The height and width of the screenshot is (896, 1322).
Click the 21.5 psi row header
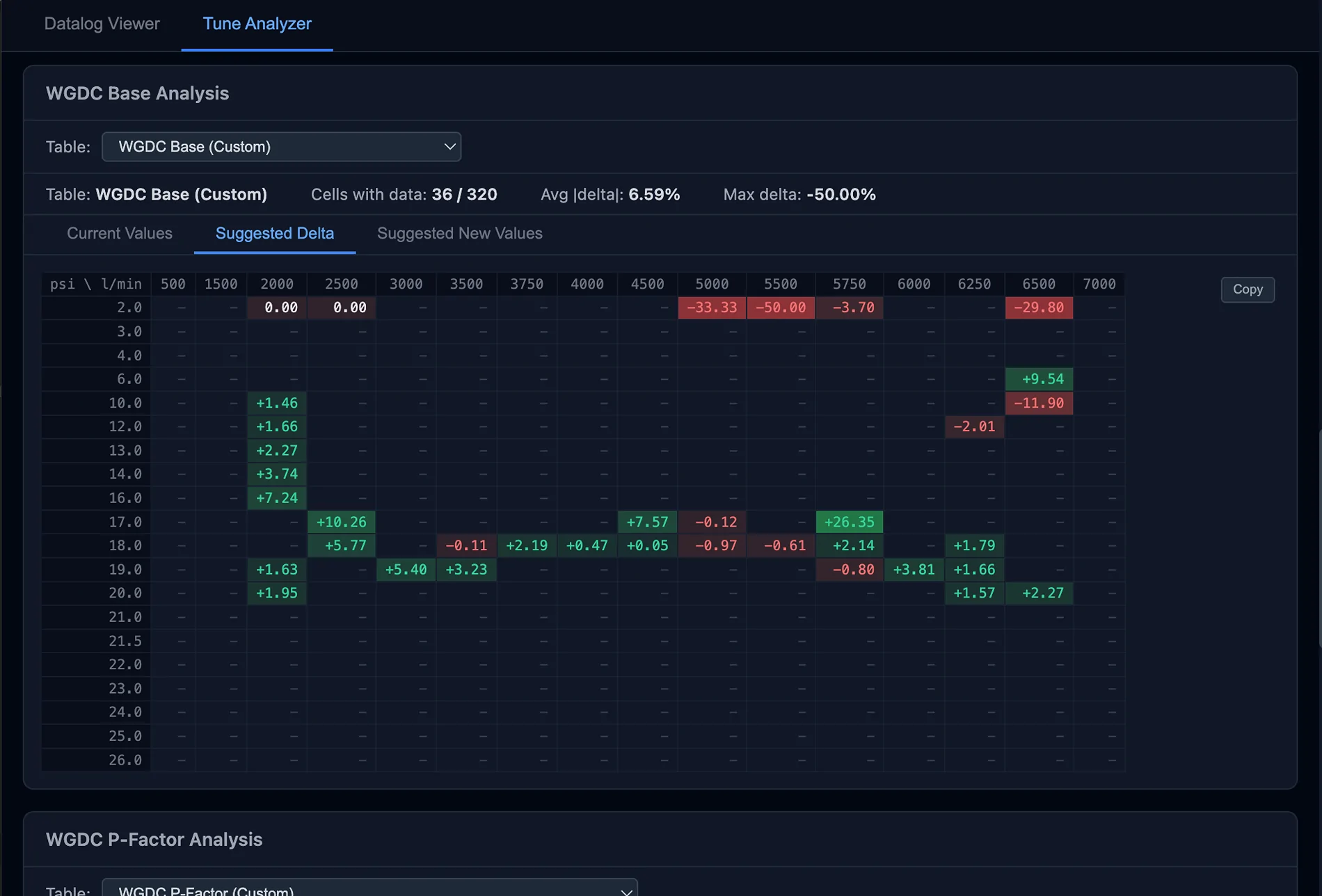[x=96, y=641]
